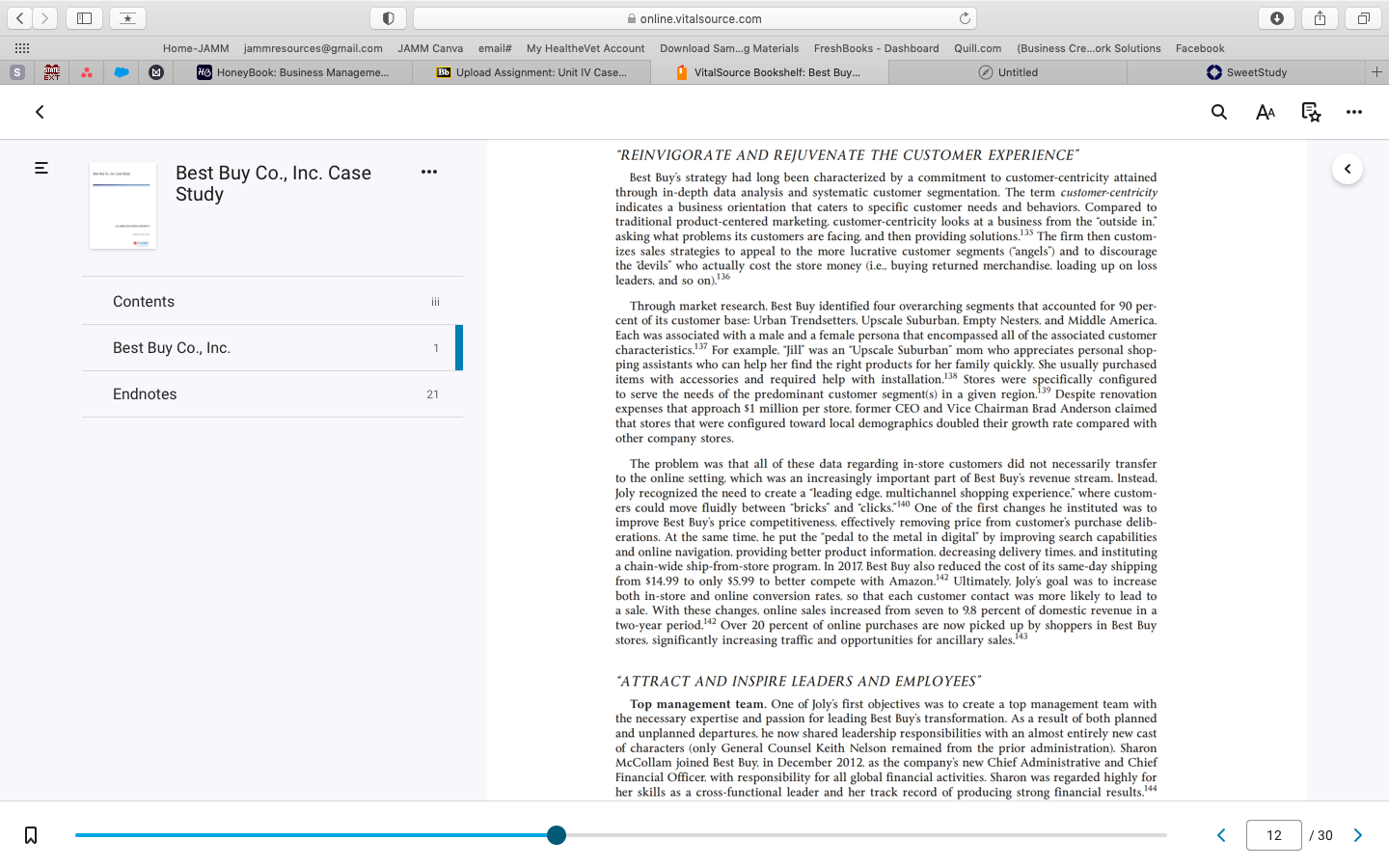Click Best Buy case study cover thumbnail

click(123, 205)
